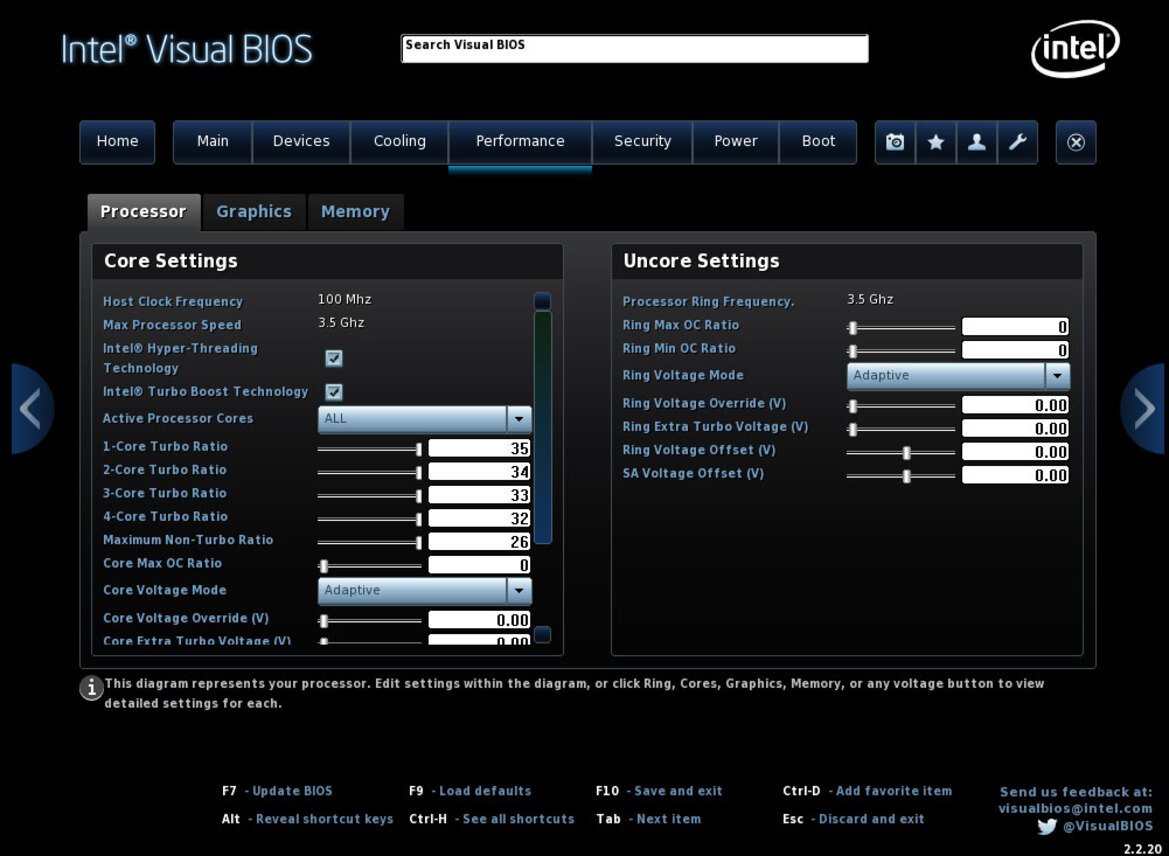Toggle Intel Turbo Boost Technology checkbox

coord(334,391)
